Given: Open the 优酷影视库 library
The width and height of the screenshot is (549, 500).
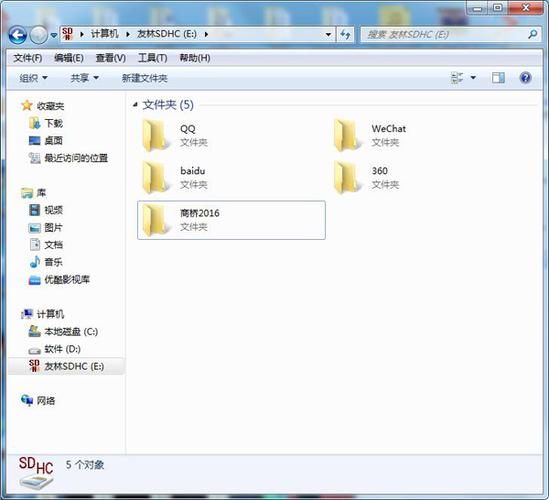Looking at the screenshot, I should pyautogui.click(x=67, y=279).
